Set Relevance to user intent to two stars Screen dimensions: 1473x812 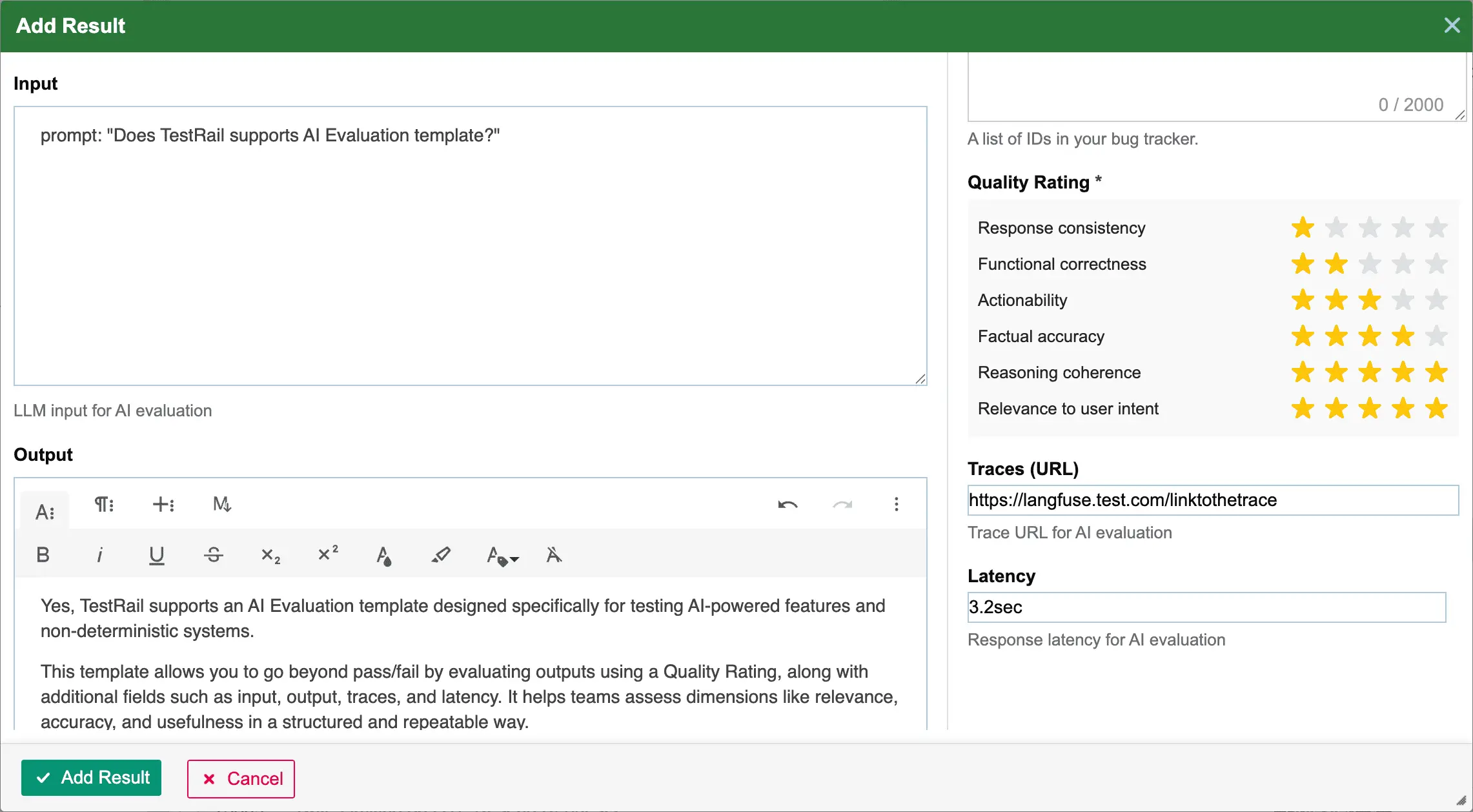point(1336,408)
